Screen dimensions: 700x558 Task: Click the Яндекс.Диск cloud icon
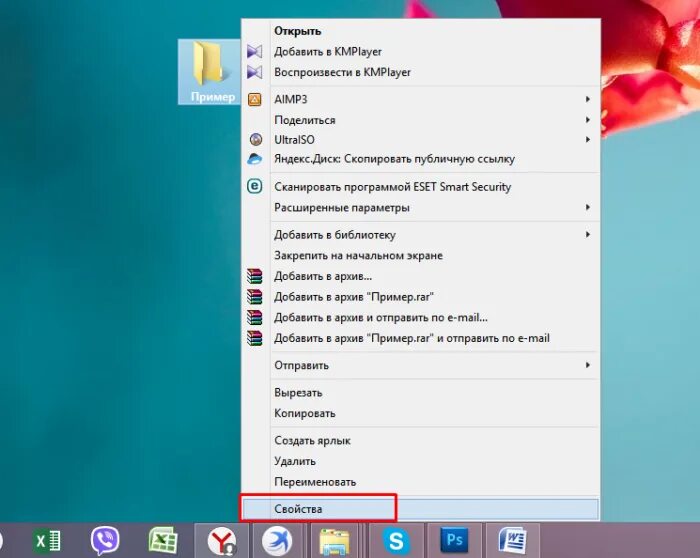pos(254,159)
